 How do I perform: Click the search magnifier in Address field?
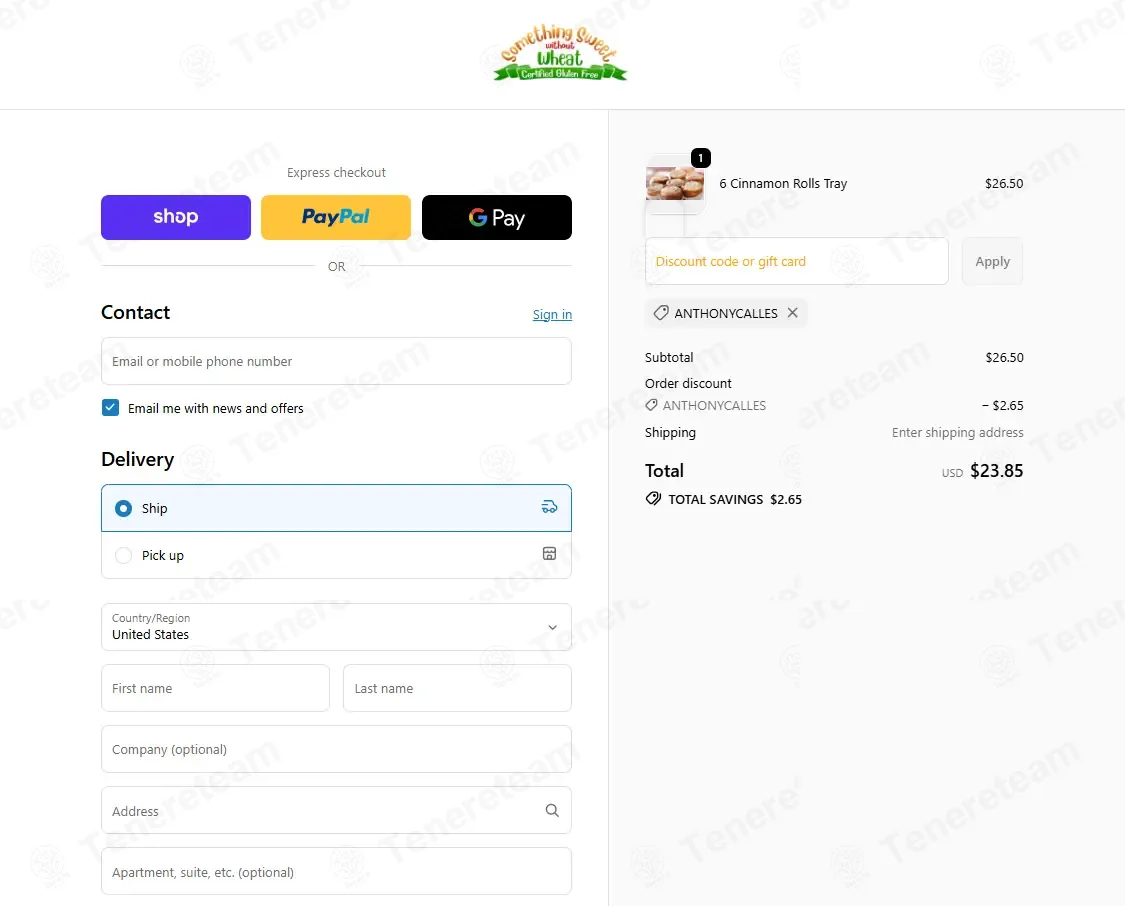pos(552,810)
